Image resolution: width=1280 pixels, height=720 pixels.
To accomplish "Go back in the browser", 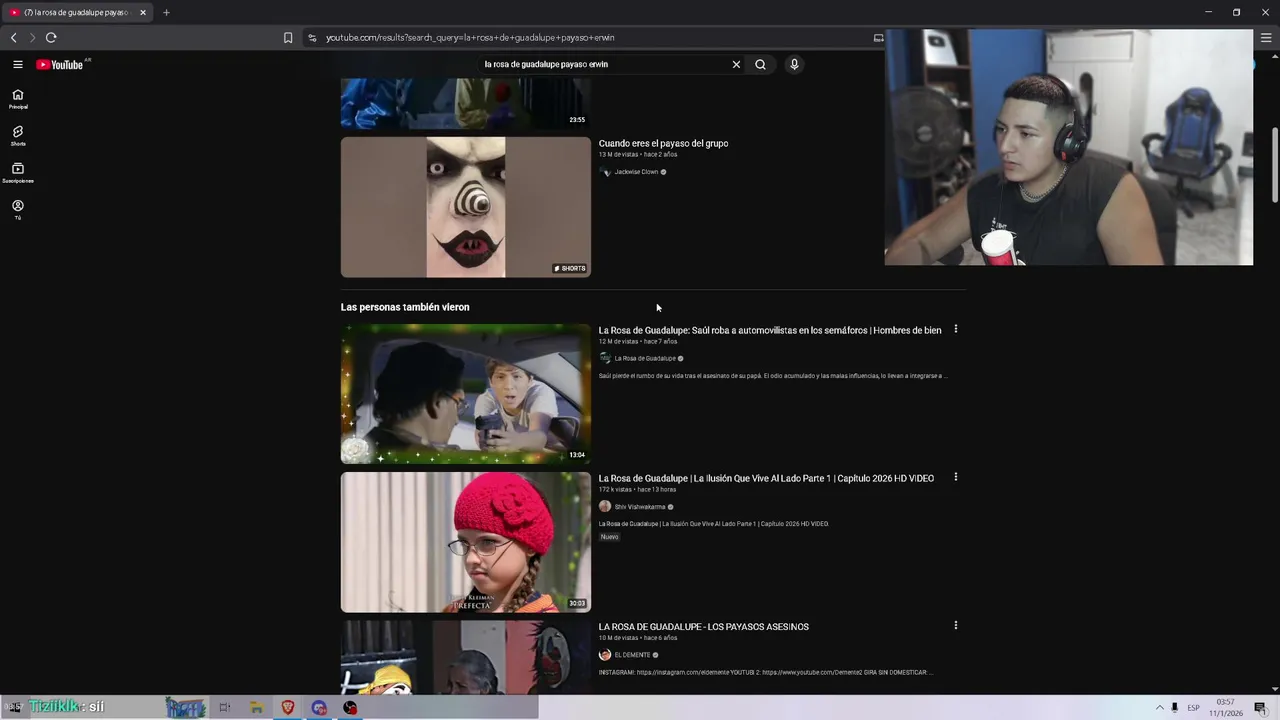I will tap(13, 37).
